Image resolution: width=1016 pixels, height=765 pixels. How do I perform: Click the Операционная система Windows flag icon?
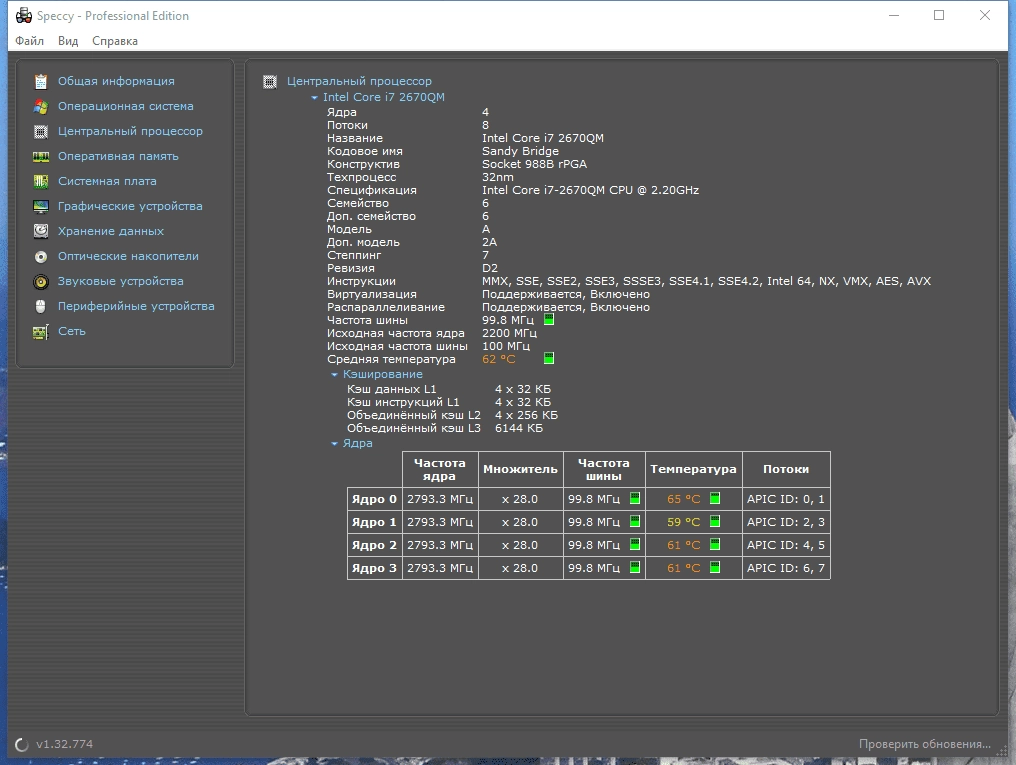(41, 106)
